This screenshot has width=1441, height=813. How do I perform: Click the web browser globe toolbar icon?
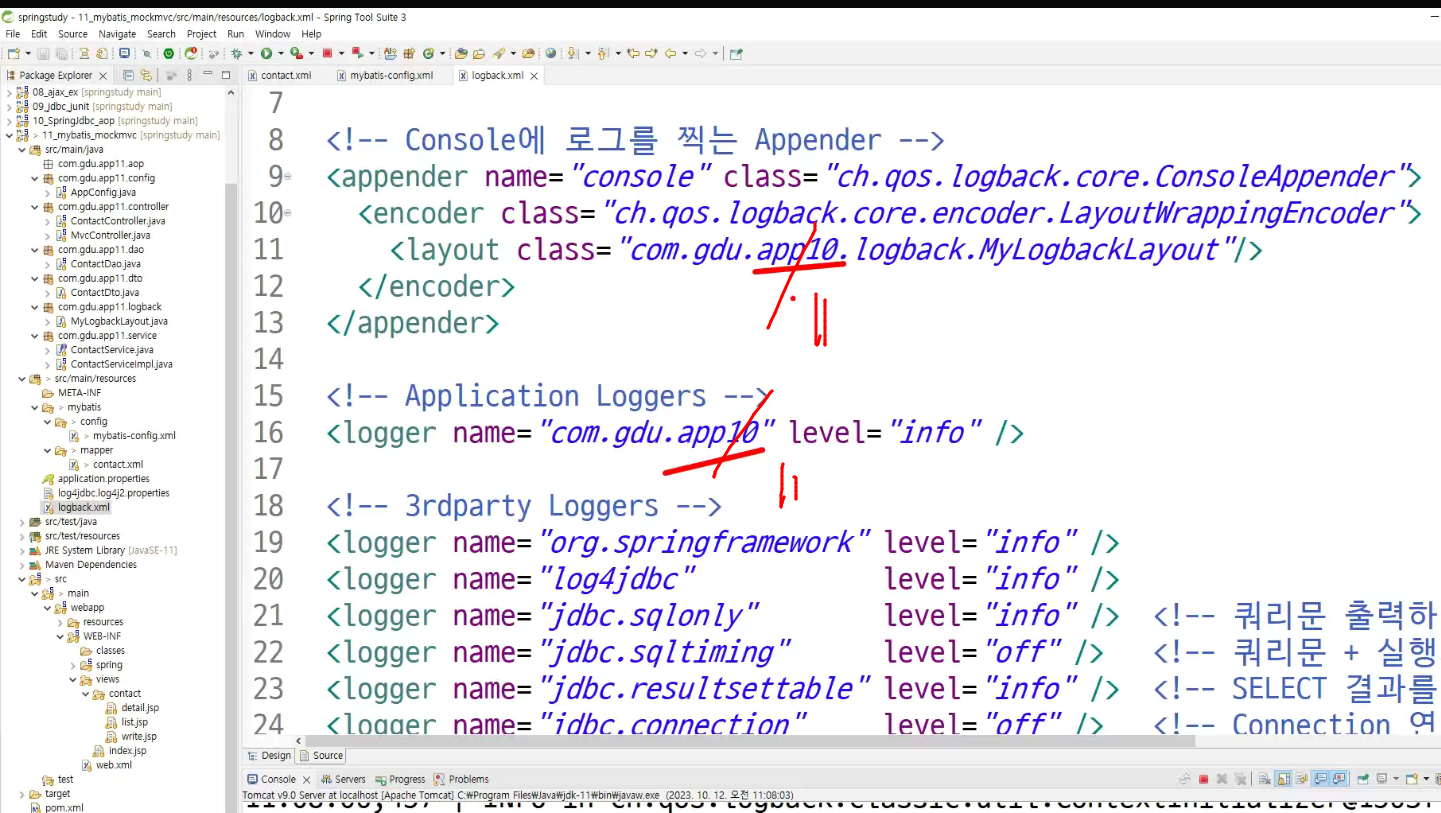tap(551, 53)
